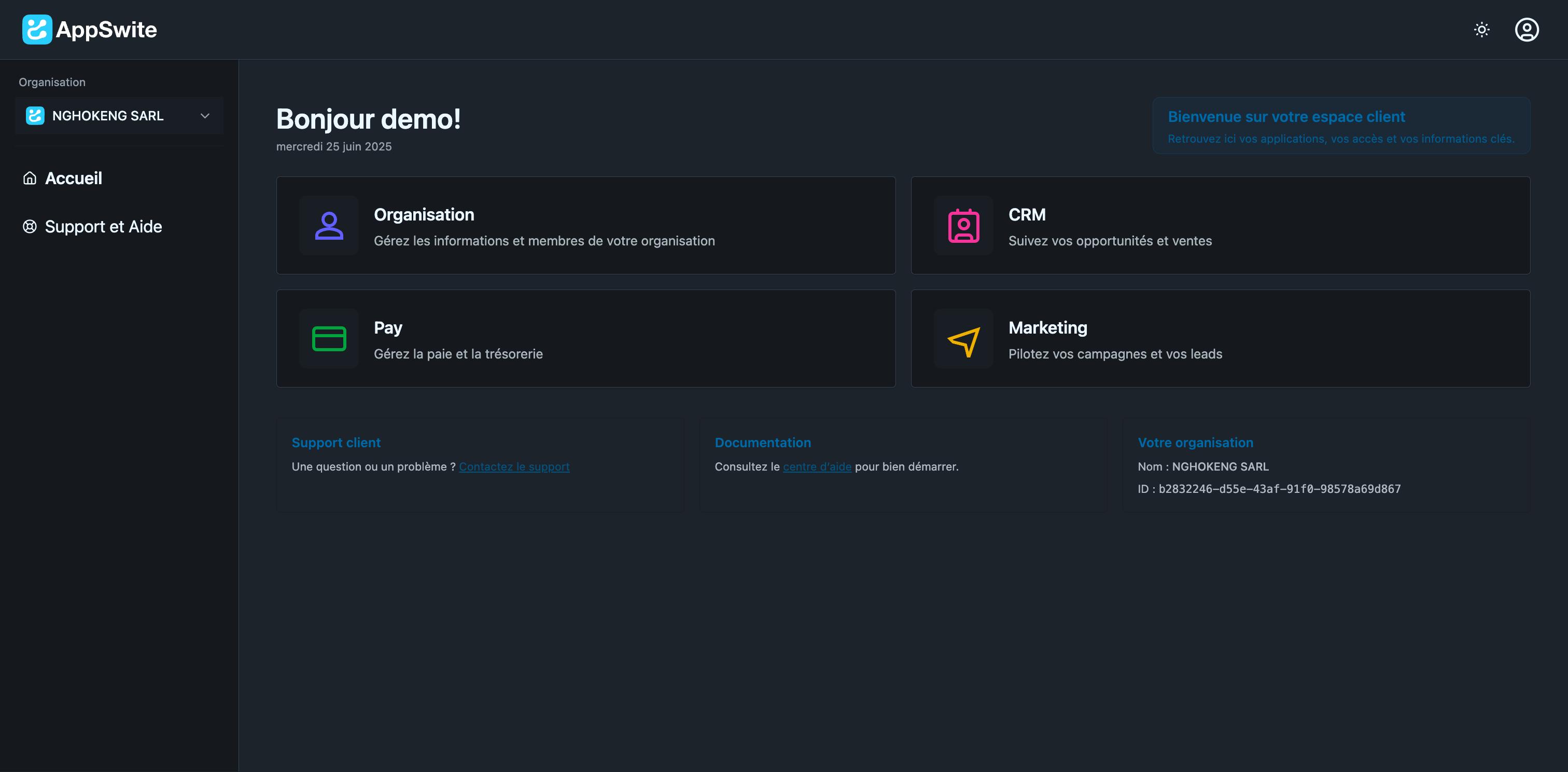The image size is (1568, 772).
Task: Click the Votre organisation heading
Action: [1196, 443]
